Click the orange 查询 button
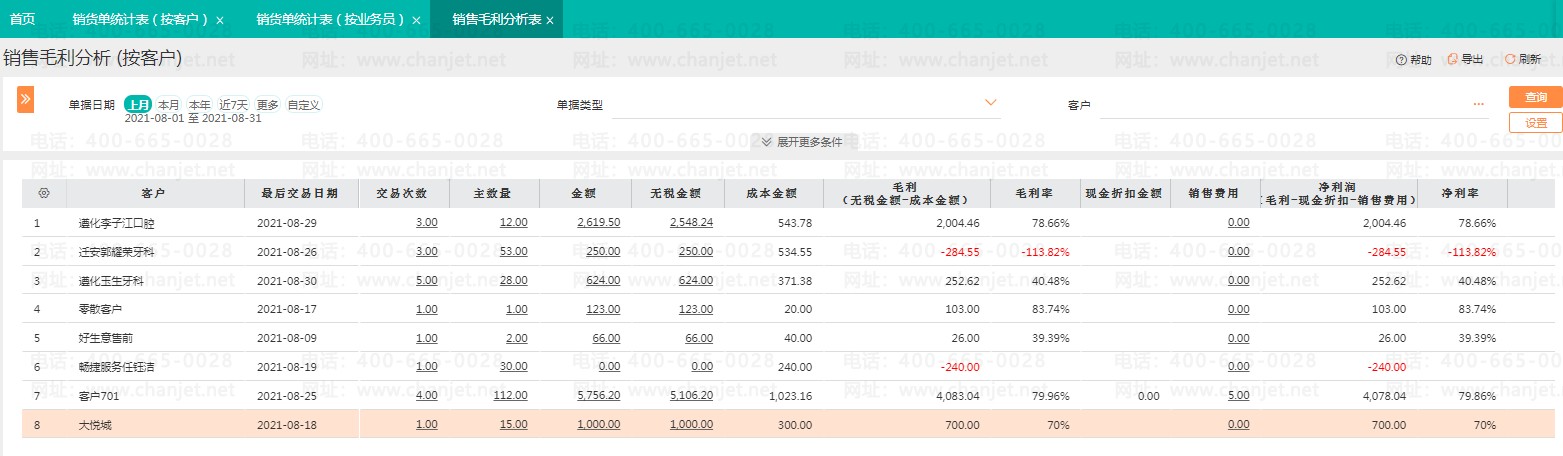This screenshot has height=456, width=1563. pyautogui.click(x=1536, y=97)
